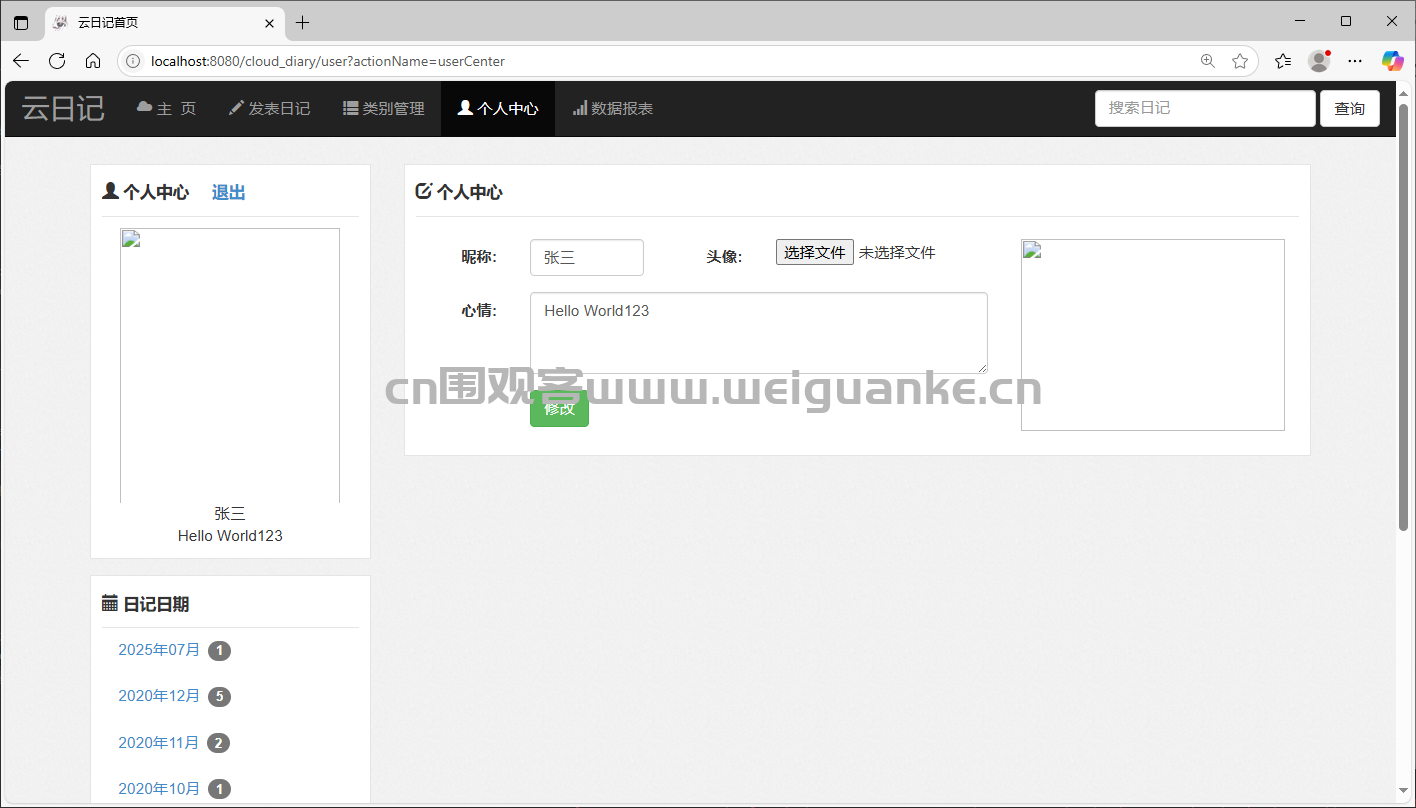Screen dimensions: 1416x808
Task: Focus the 昵称 nickname field
Action: point(587,257)
